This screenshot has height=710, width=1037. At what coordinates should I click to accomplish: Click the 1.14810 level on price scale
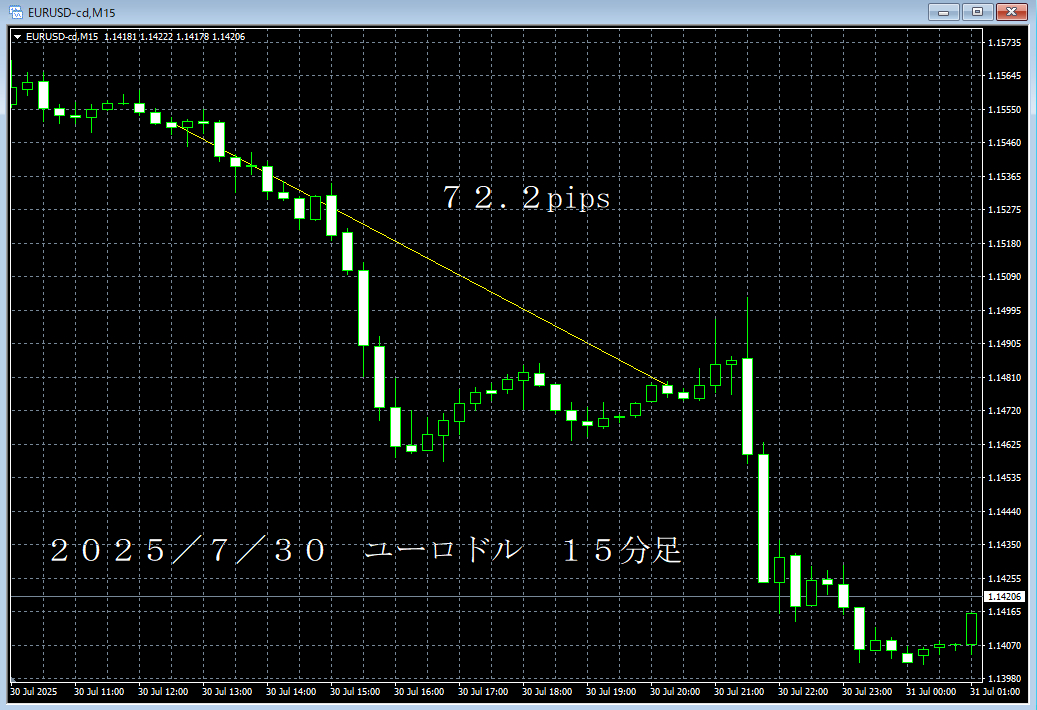pos(1004,378)
